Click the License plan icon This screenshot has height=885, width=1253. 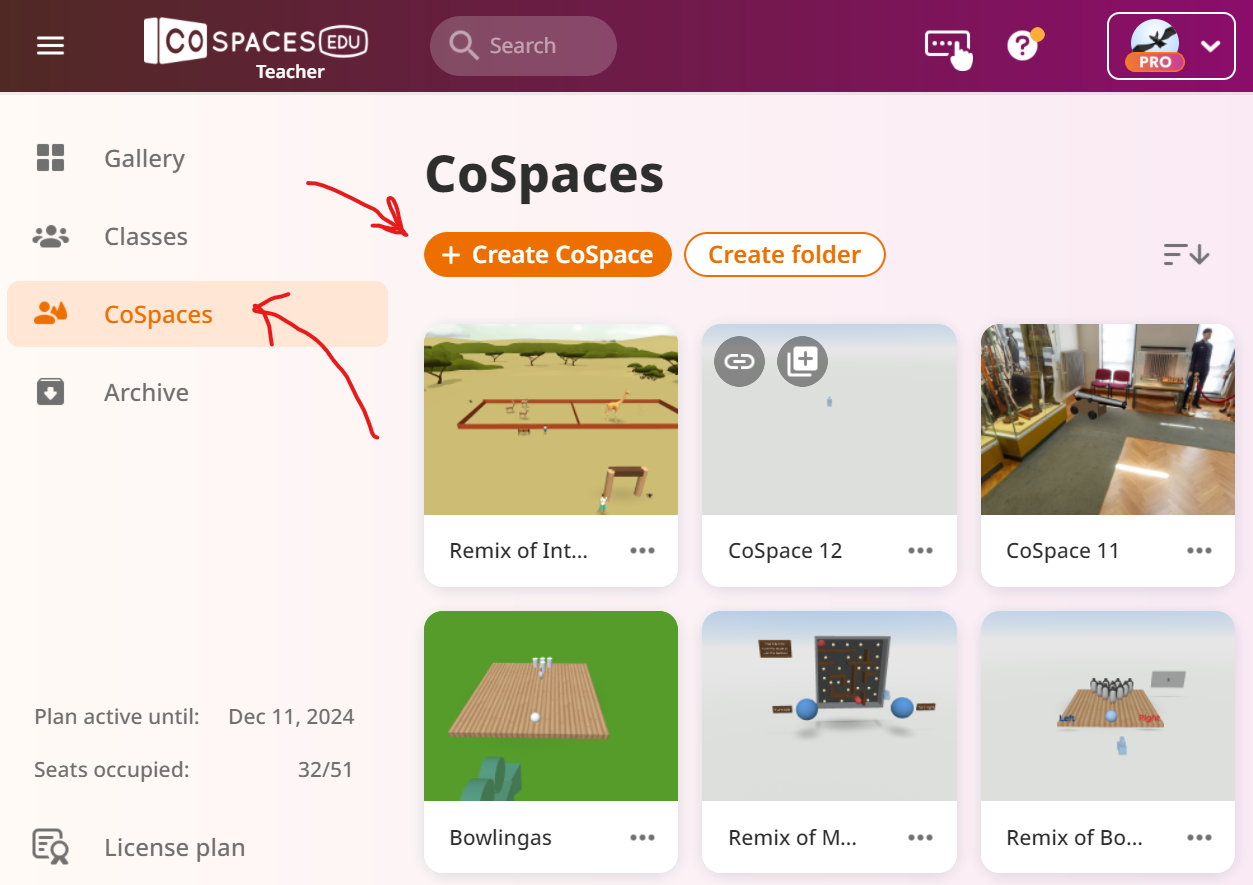click(50, 847)
